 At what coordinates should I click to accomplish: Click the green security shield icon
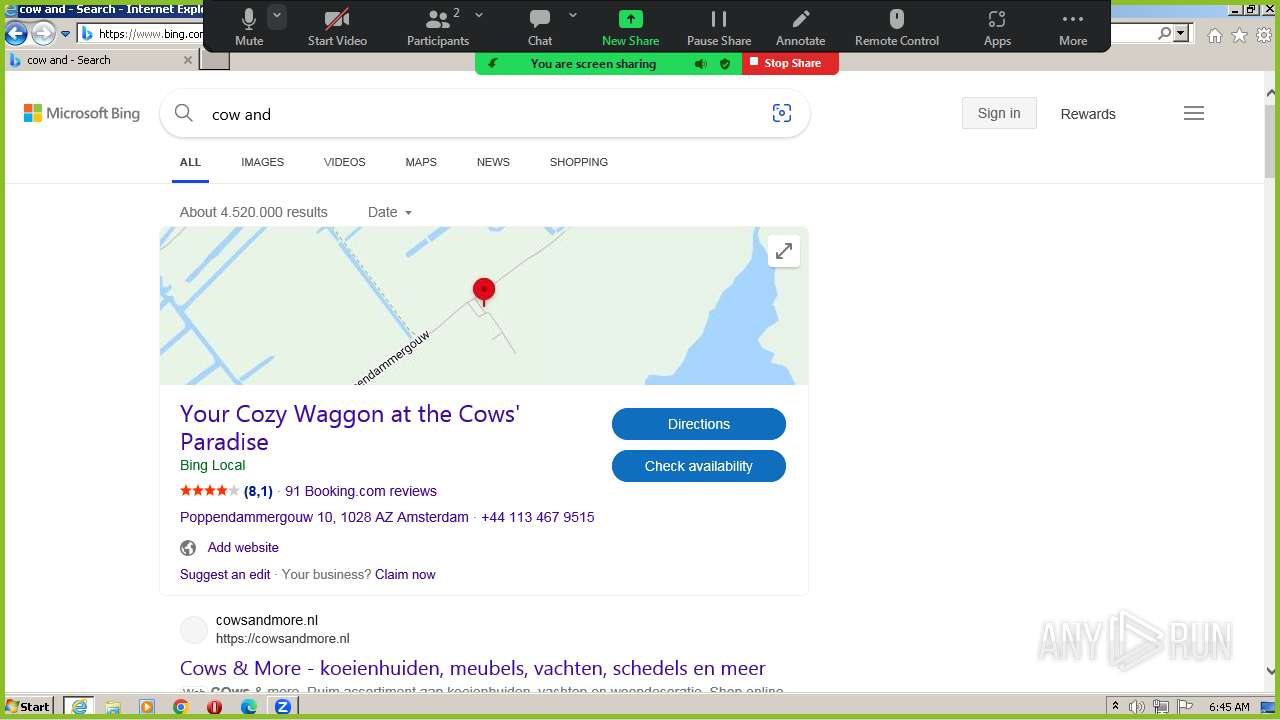725,64
